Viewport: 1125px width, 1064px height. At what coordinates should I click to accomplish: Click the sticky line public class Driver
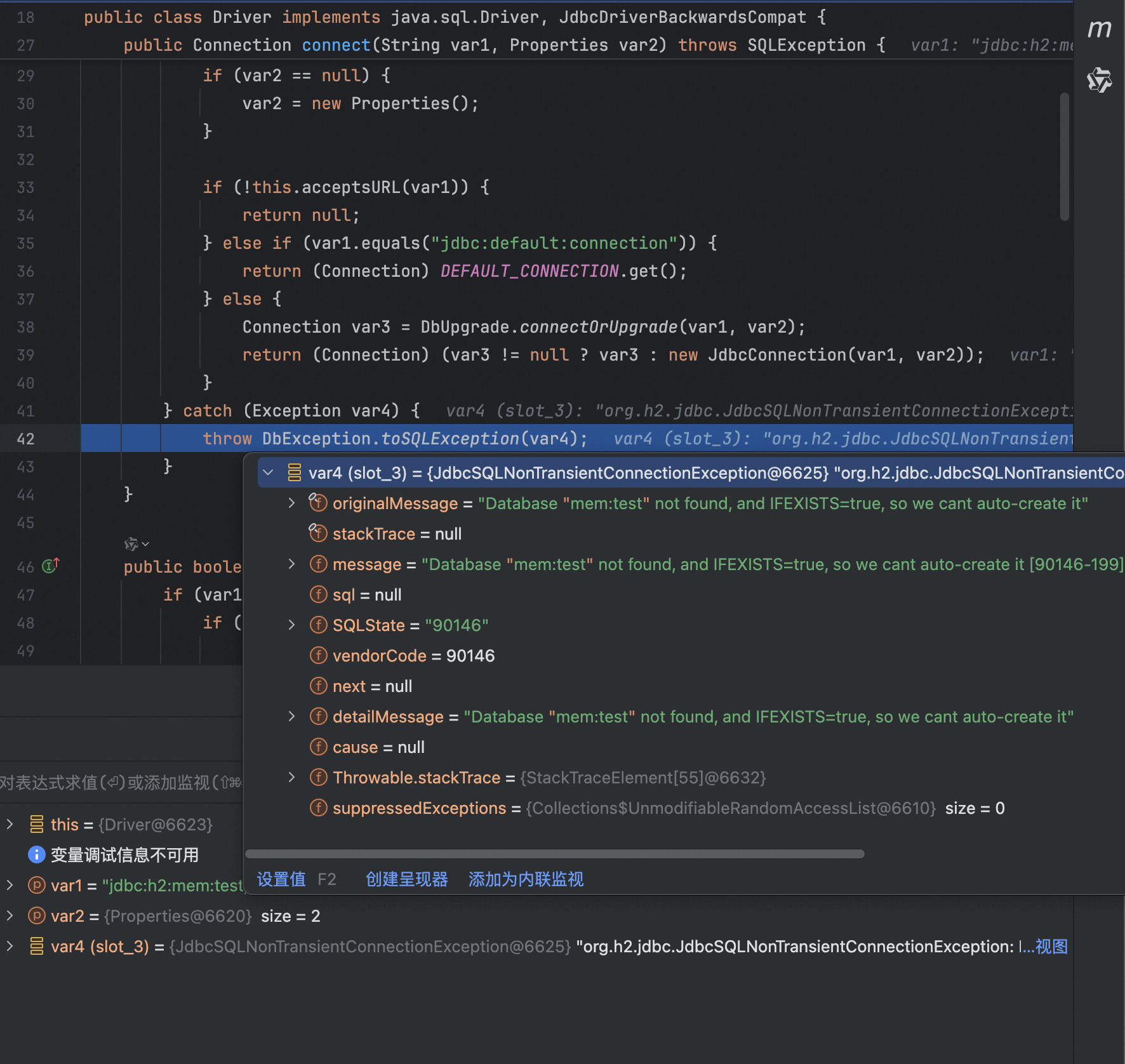coord(455,17)
